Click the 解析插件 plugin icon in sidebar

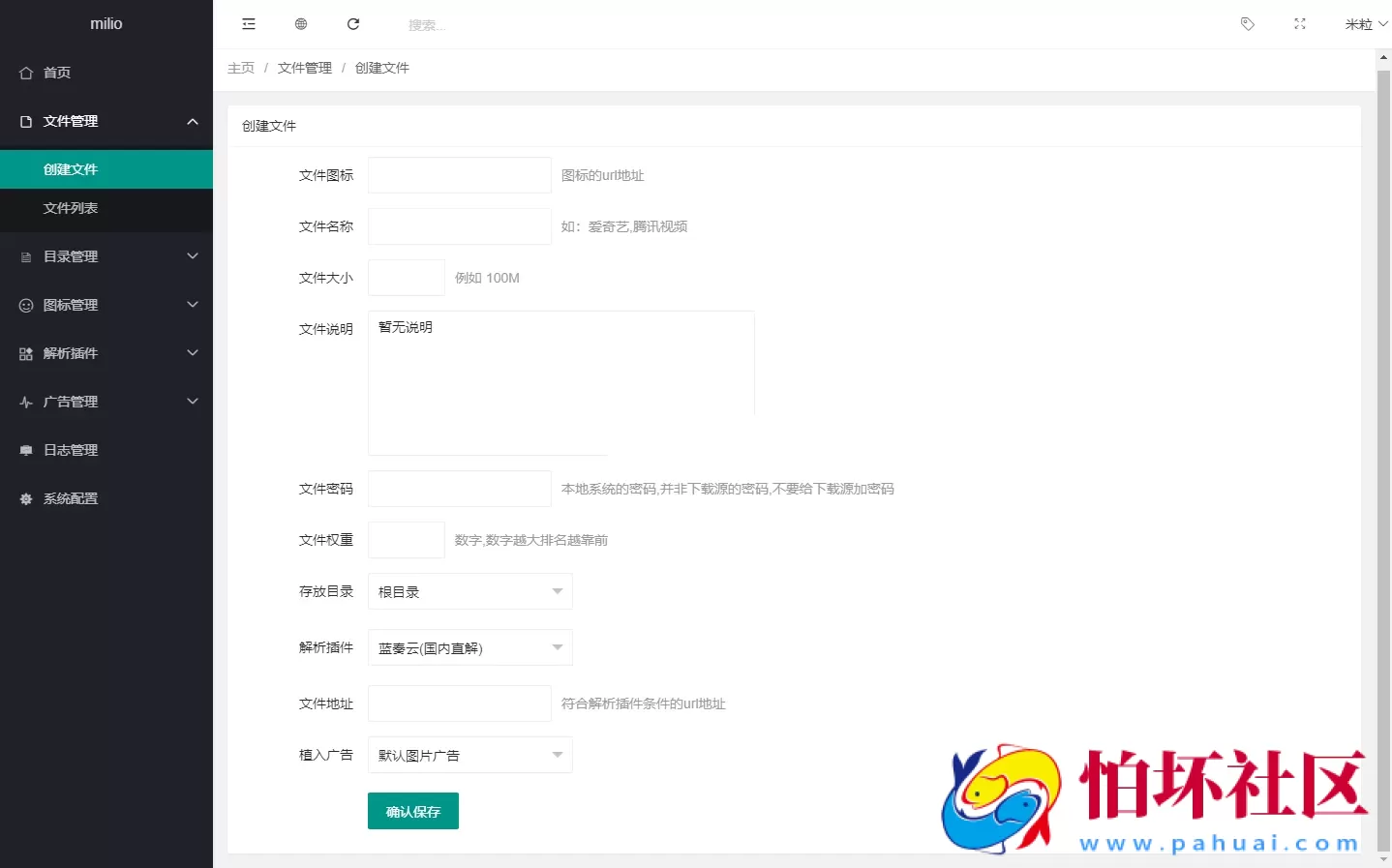coord(24,353)
